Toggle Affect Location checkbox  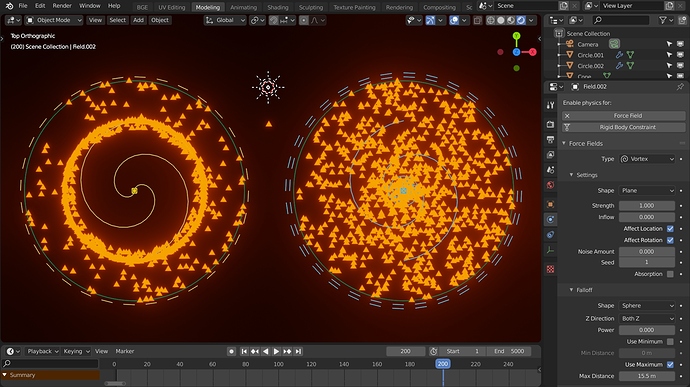[x=670, y=229]
